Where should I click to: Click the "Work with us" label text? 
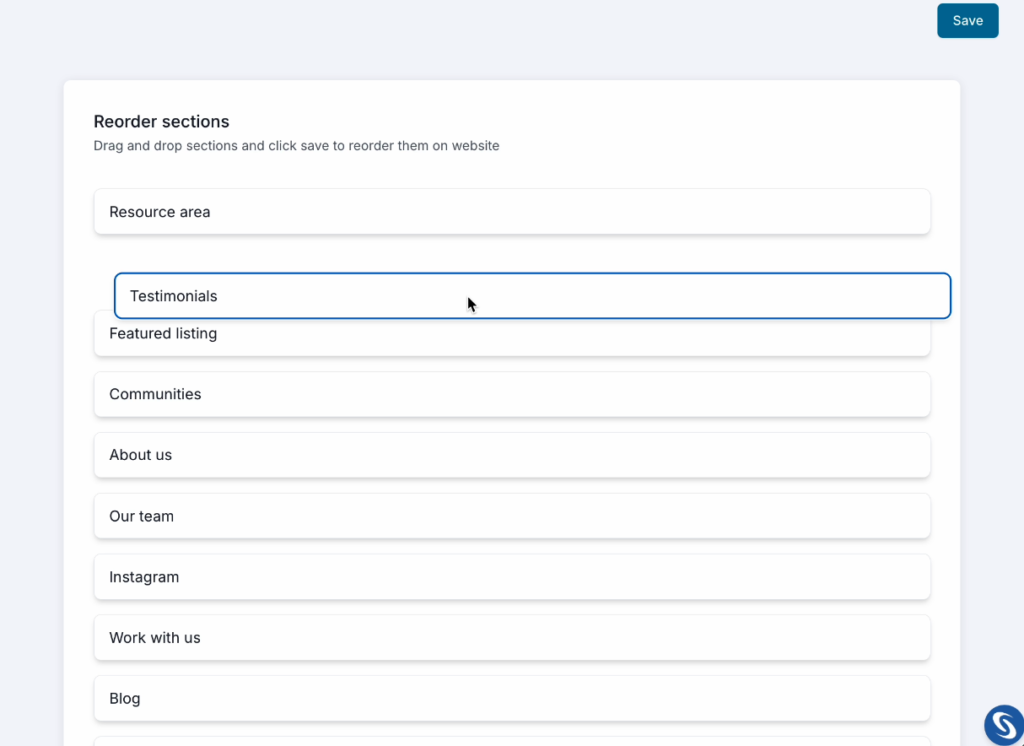[154, 638]
